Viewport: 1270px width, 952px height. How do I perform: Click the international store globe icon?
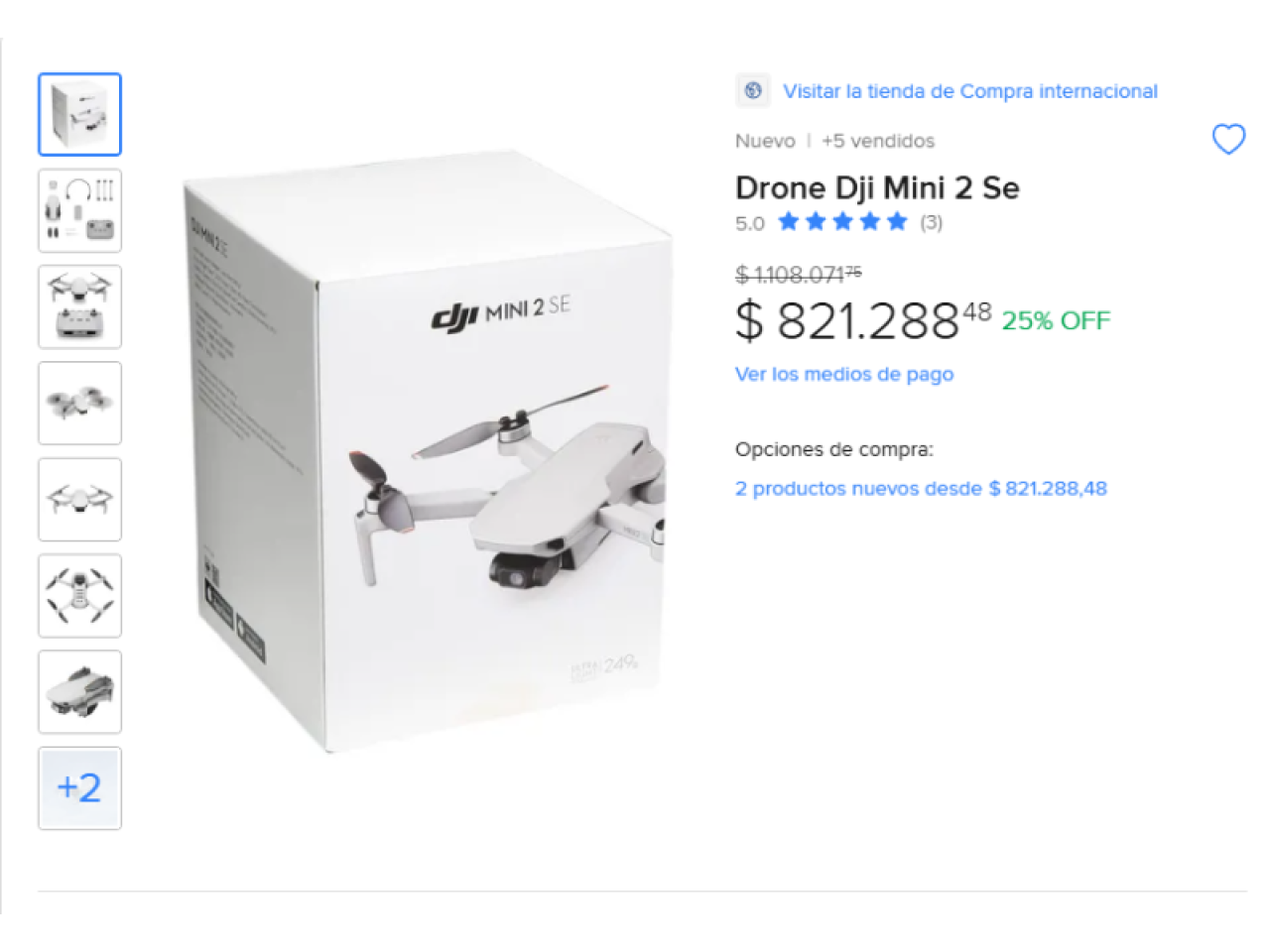click(x=753, y=91)
